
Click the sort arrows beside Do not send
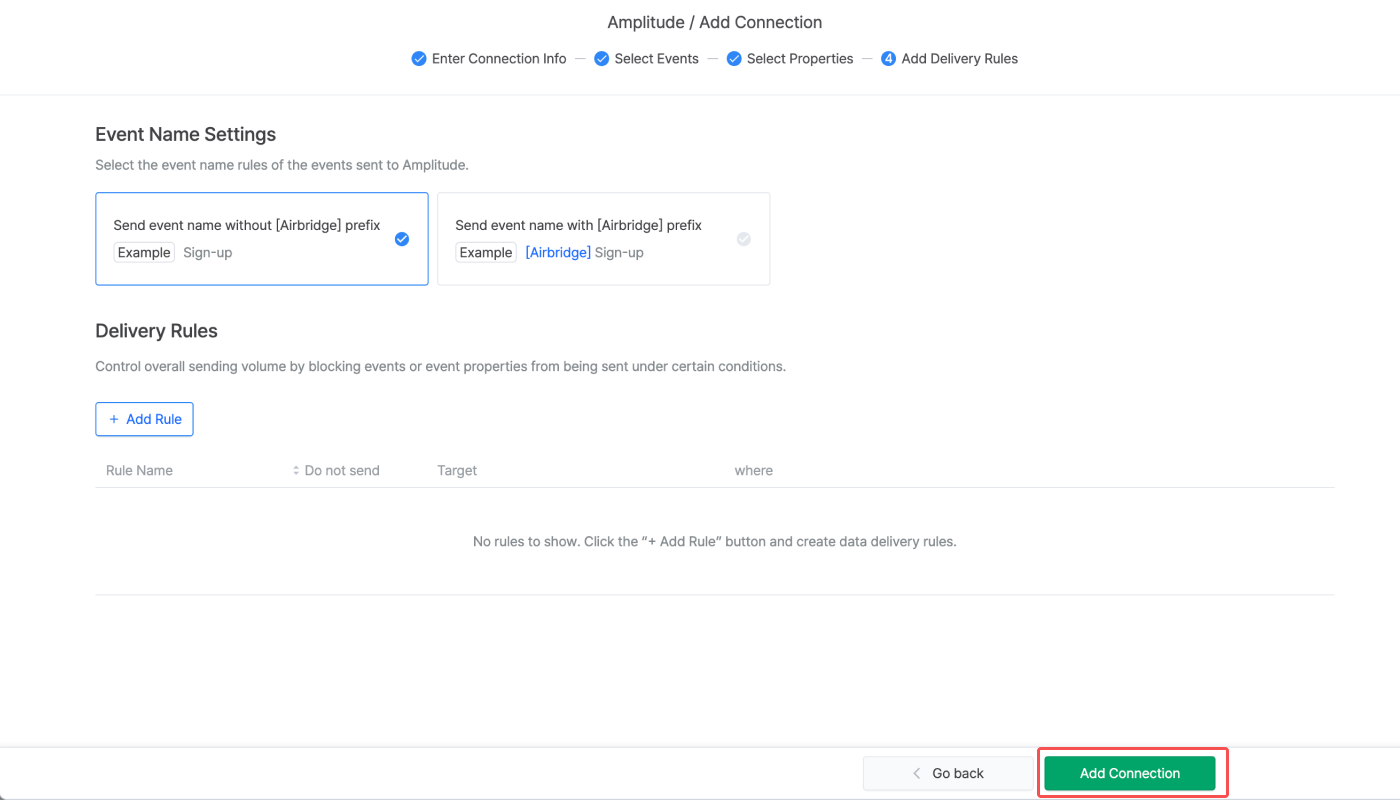point(296,470)
